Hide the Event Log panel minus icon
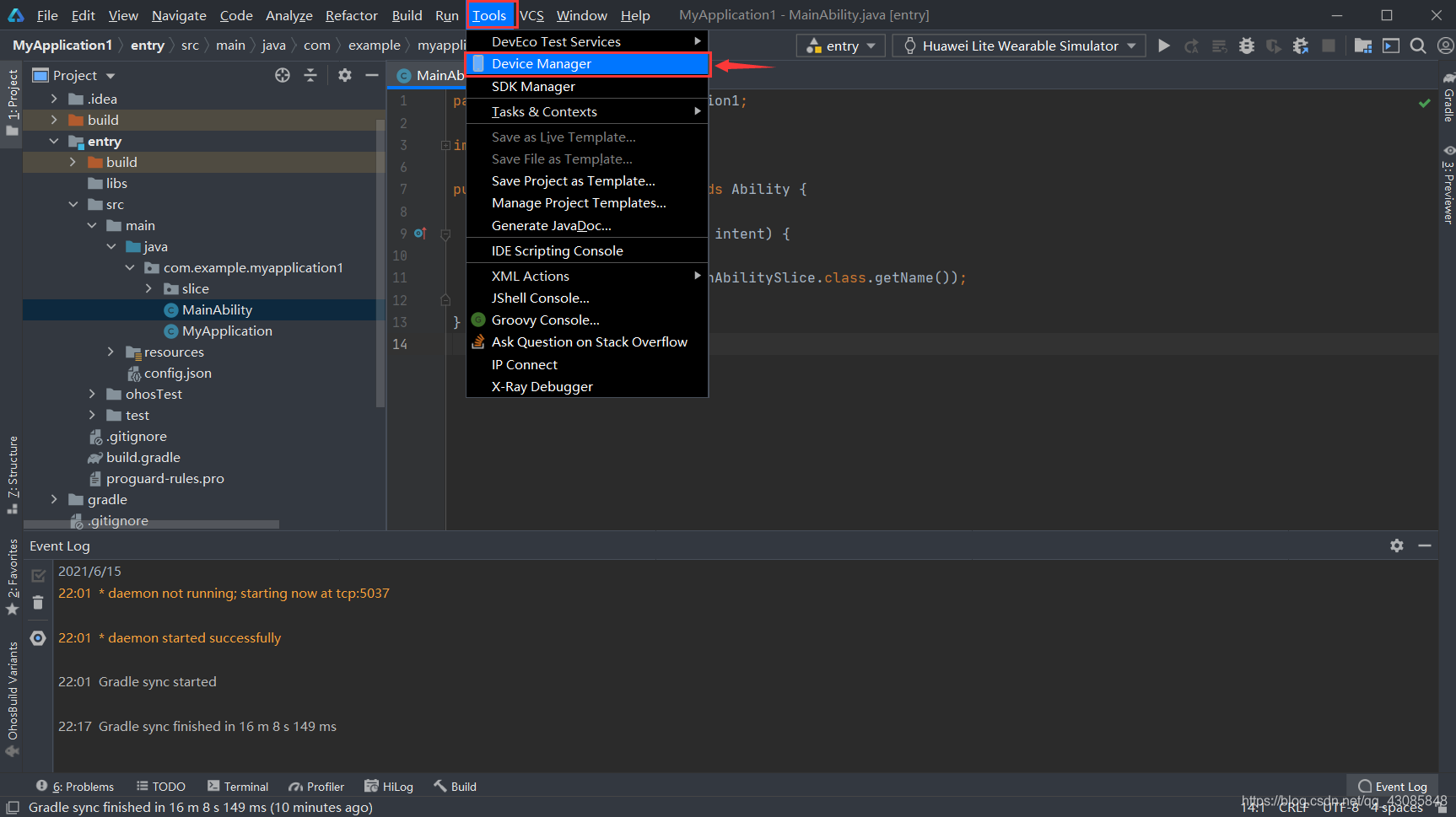The height and width of the screenshot is (817, 1456). [1425, 546]
